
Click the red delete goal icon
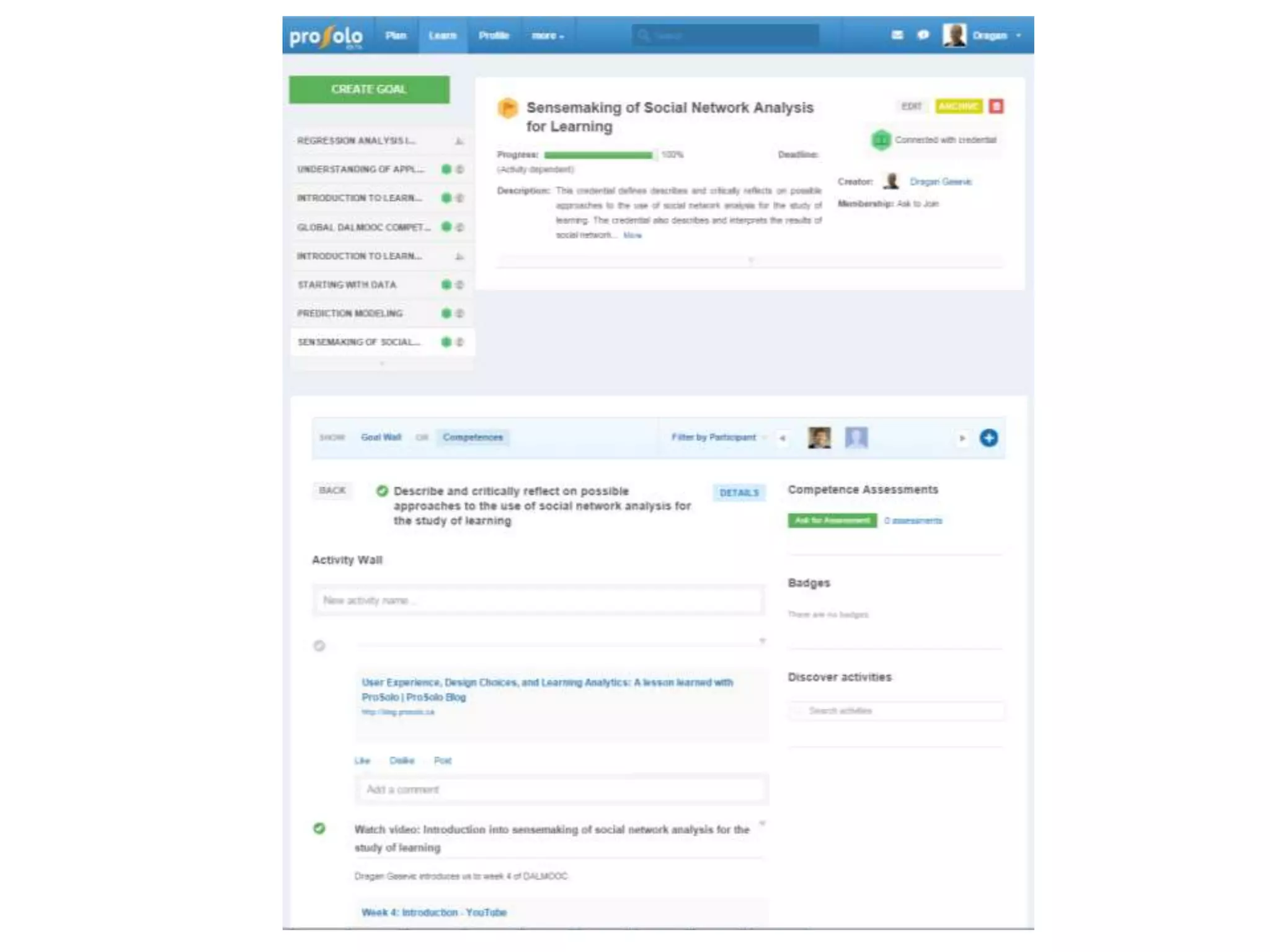[996, 107]
